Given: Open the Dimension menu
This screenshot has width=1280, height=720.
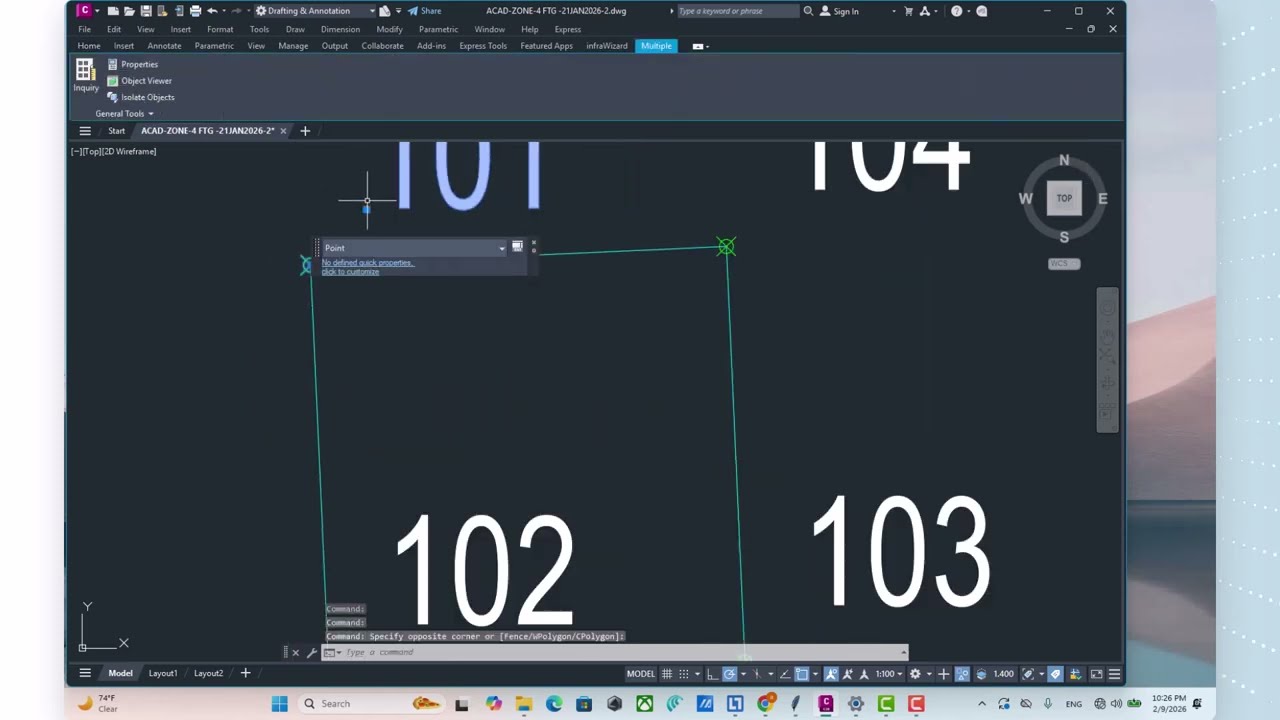Looking at the screenshot, I should click(340, 29).
